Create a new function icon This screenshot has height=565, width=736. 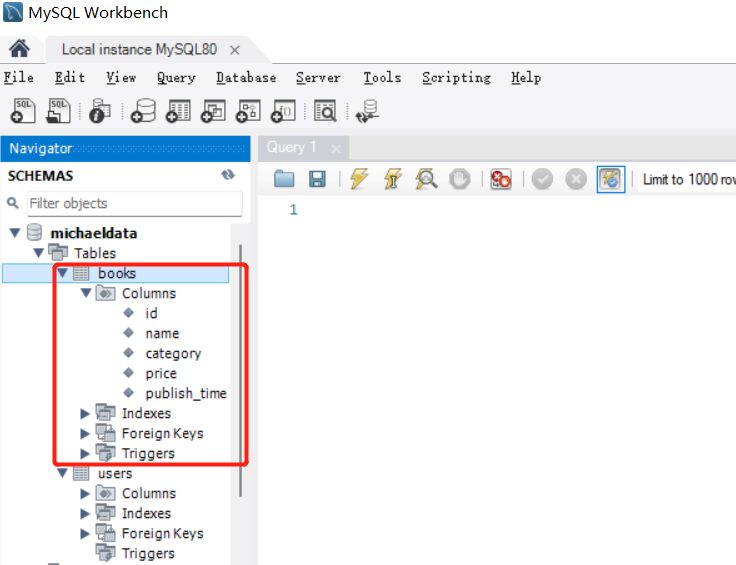(x=283, y=111)
